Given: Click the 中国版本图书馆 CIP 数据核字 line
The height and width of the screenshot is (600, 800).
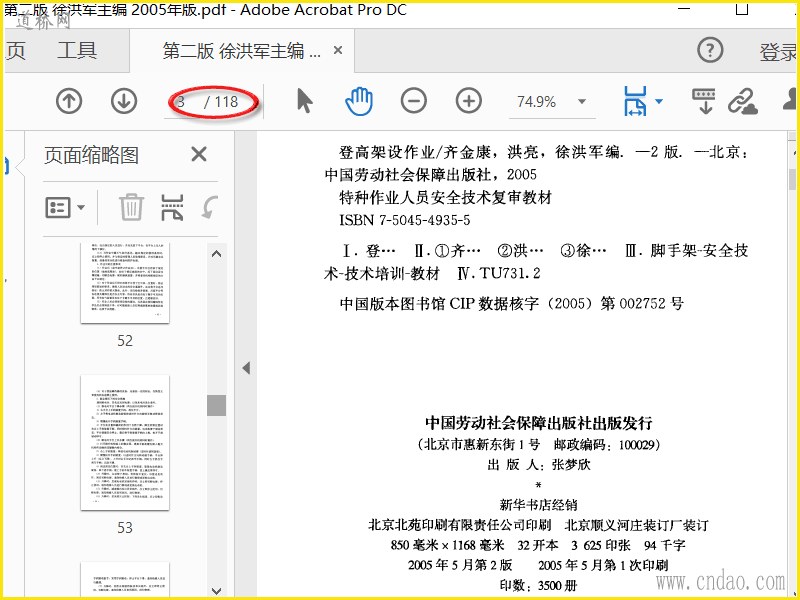Looking at the screenshot, I should point(511,304).
